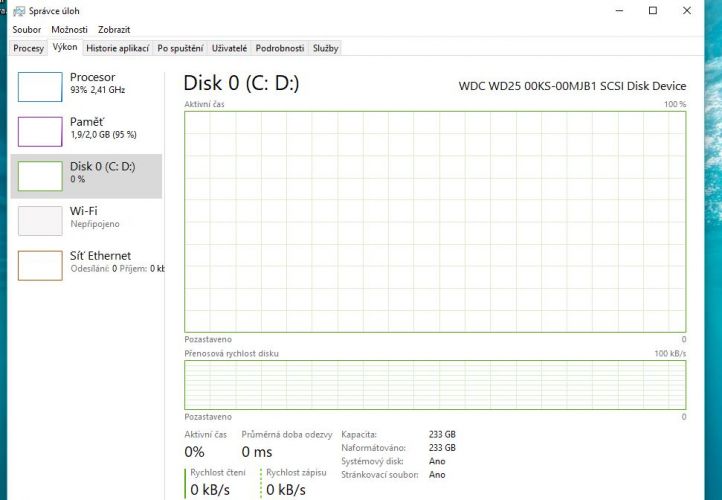Image resolution: width=722 pixels, height=500 pixels.
Task: Minimize the Task Manager window
Action: pos(620,11)
